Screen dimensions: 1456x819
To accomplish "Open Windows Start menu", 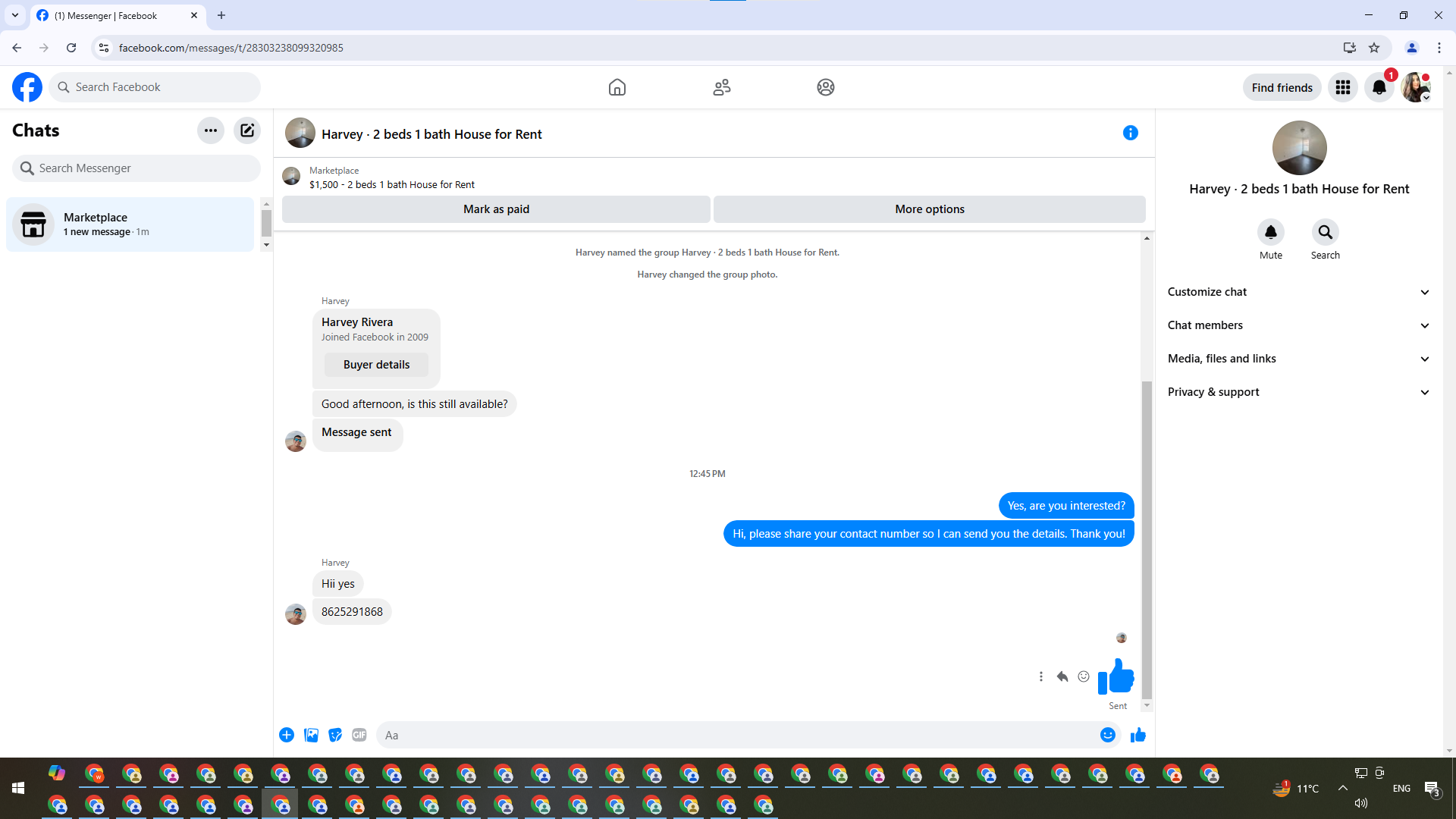I will [18, 789].
